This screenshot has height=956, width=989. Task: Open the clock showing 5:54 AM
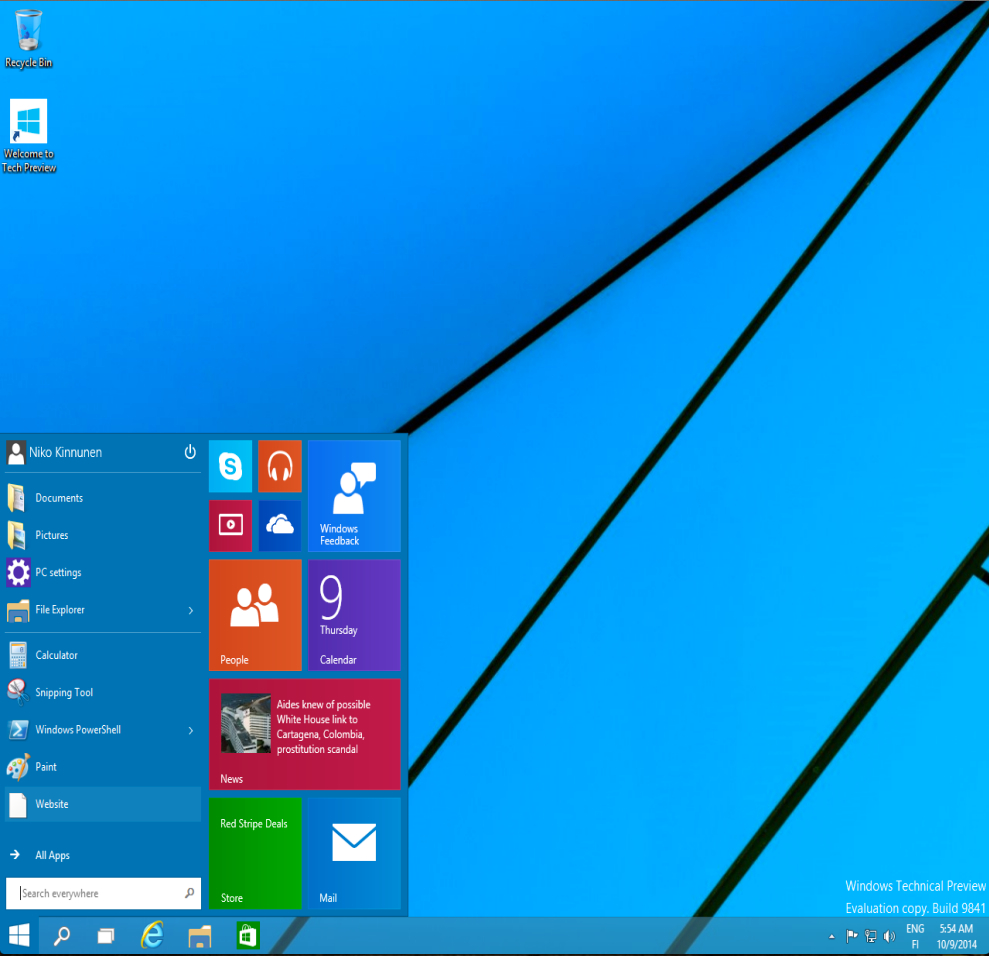click(956, 936)
